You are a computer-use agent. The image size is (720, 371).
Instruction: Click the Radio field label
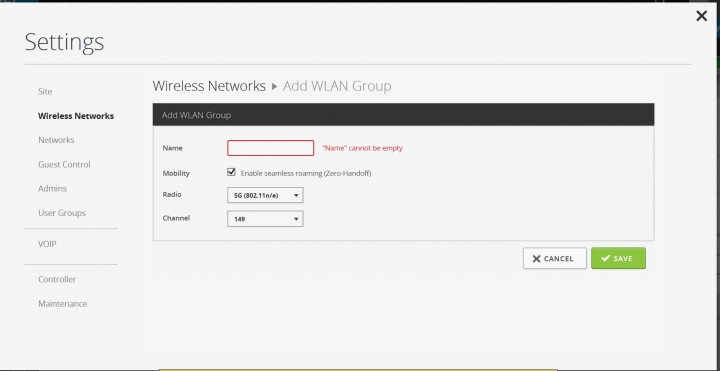pyautogui.click(x=172, y=195)
